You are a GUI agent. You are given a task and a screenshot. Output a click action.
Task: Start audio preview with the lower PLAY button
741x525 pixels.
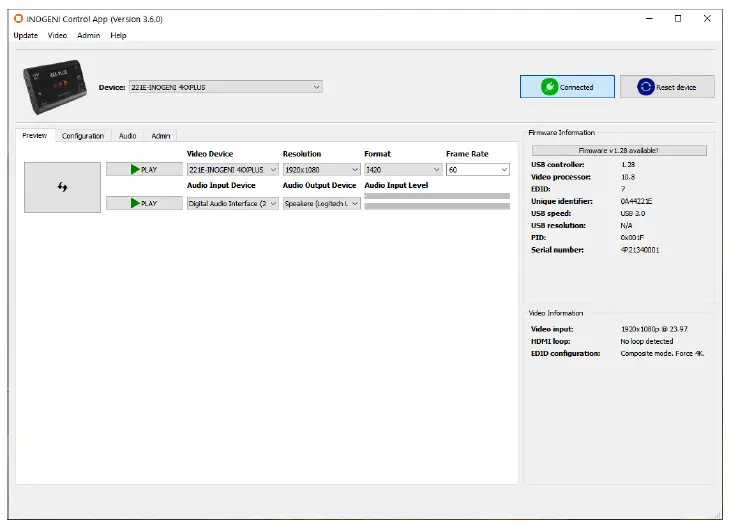point(144,203)
